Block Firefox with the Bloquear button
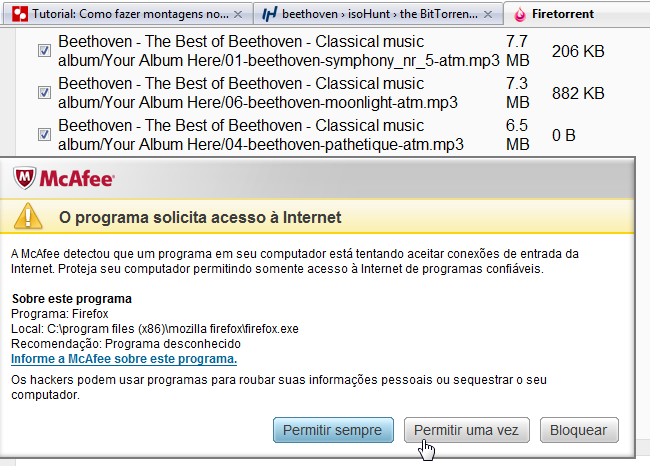Image resolution: width=650 pixels, height=466 pixels. (579, 430)
